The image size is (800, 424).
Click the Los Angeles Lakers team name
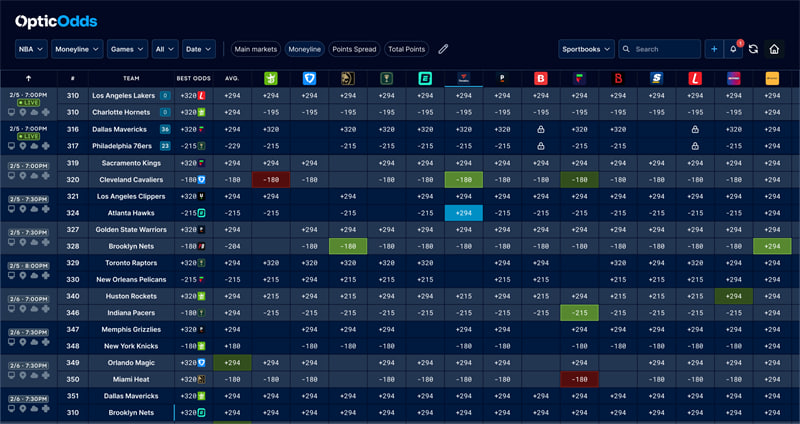[125, 95]
